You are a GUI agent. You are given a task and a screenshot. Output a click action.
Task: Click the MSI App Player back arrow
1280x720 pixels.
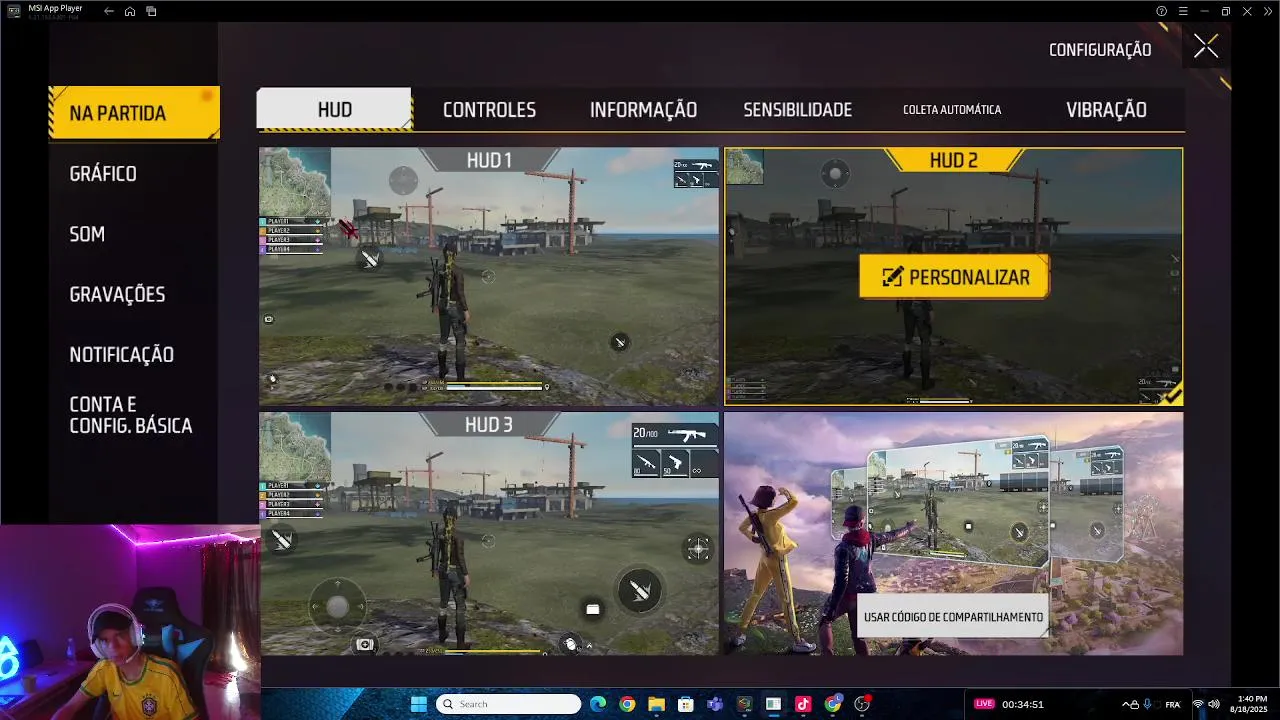click(109, 11)
